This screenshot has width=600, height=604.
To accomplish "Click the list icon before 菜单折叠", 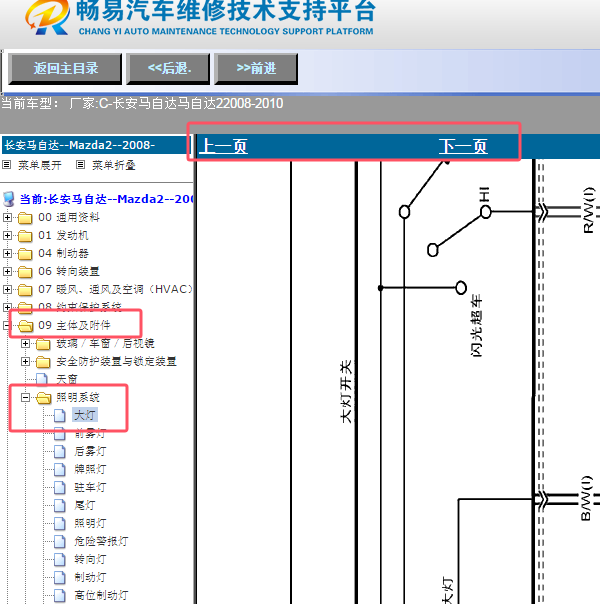I will 80,165.
